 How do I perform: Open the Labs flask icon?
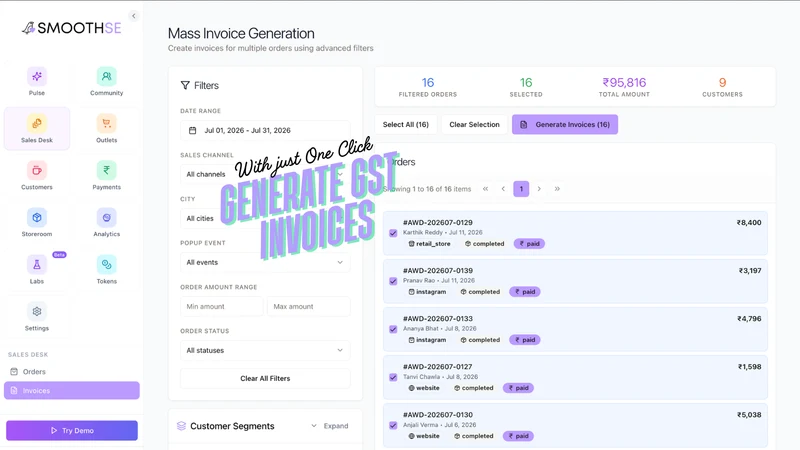coord(37,264)
